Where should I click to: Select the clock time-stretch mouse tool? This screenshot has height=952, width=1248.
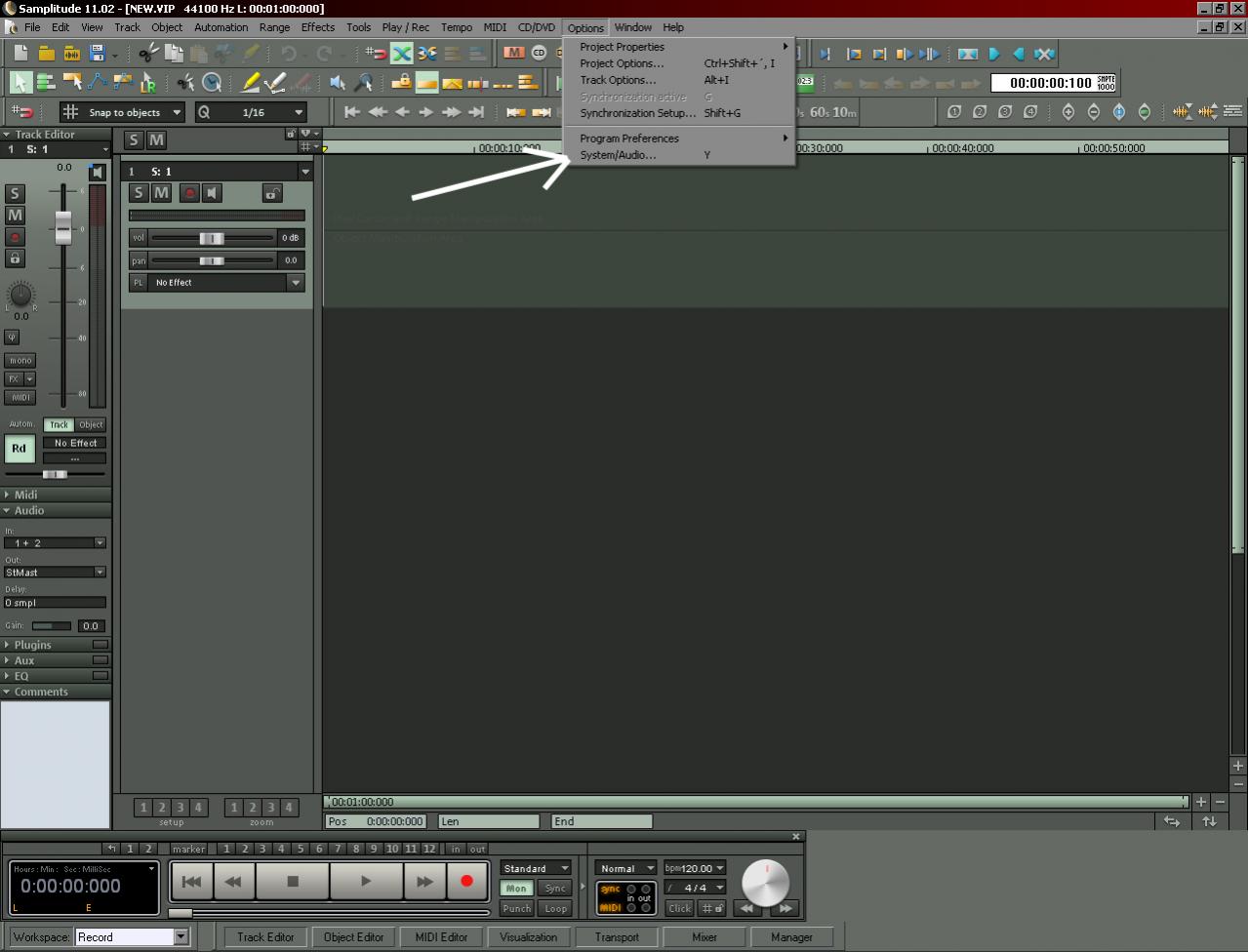(212, 83)
